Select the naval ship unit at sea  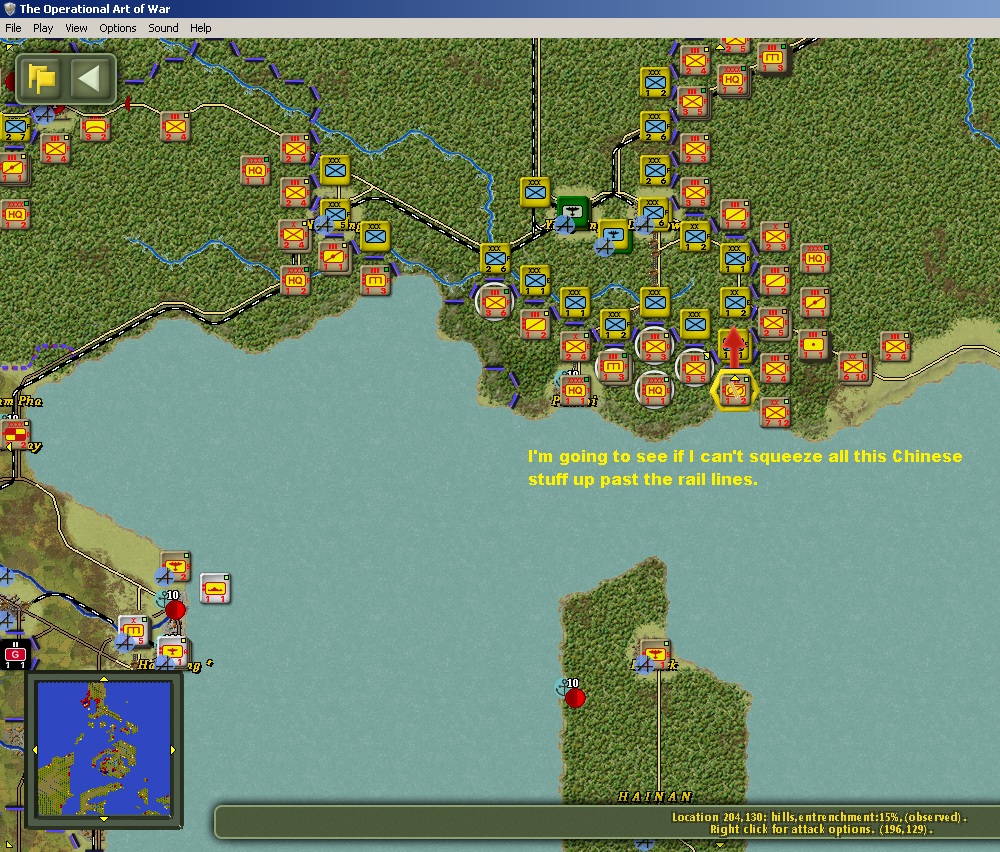pos(215,588)
